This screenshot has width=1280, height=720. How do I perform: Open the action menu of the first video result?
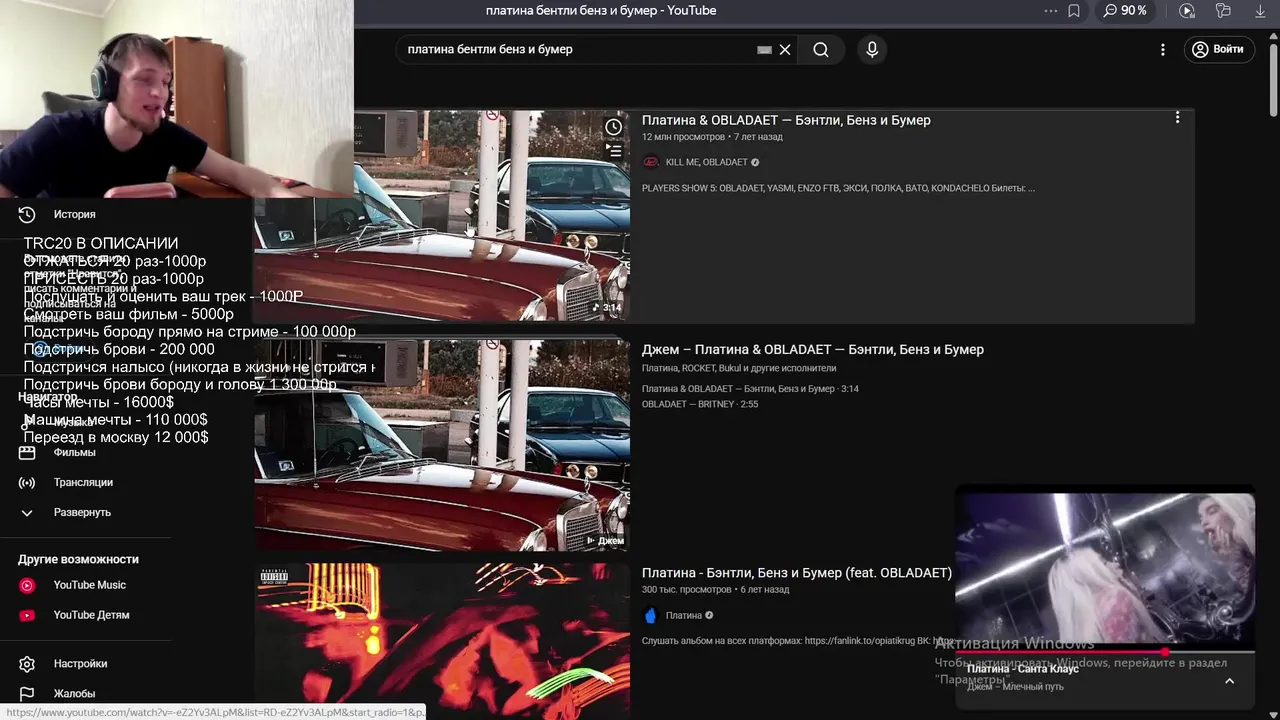click(1177, 118)
